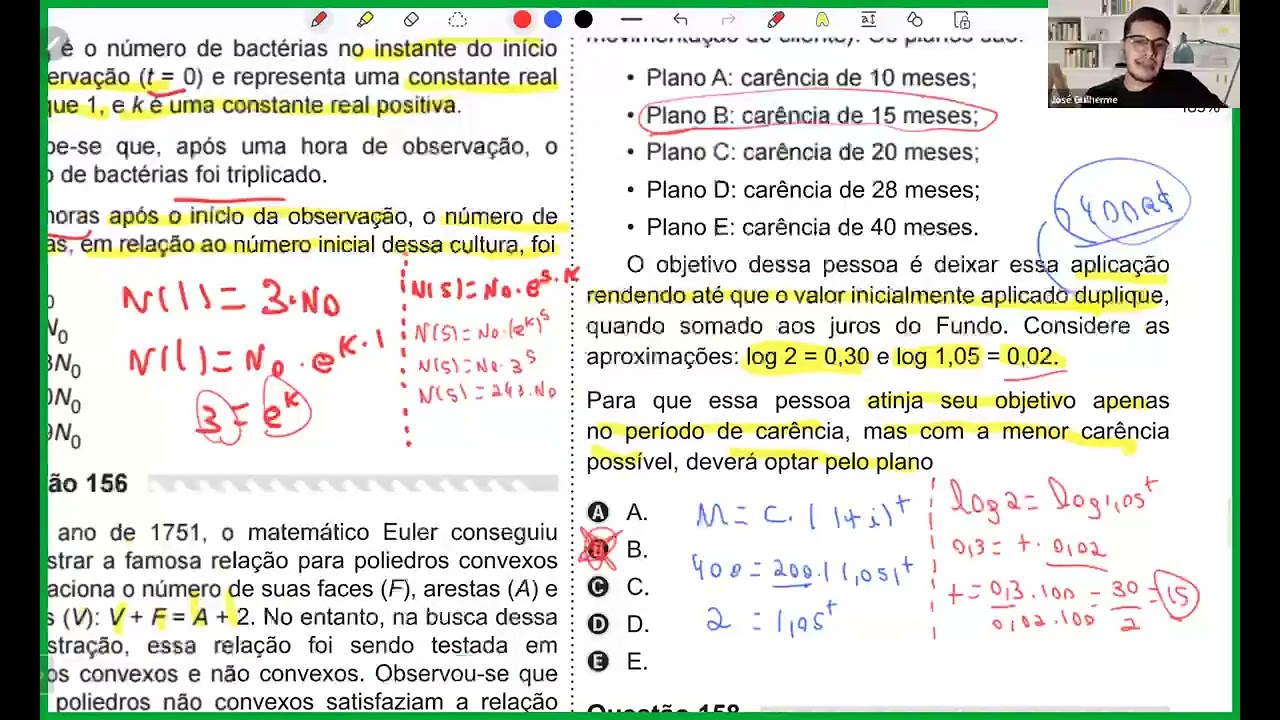Click the 'ão 156' question heading

[x=88, y=484]
